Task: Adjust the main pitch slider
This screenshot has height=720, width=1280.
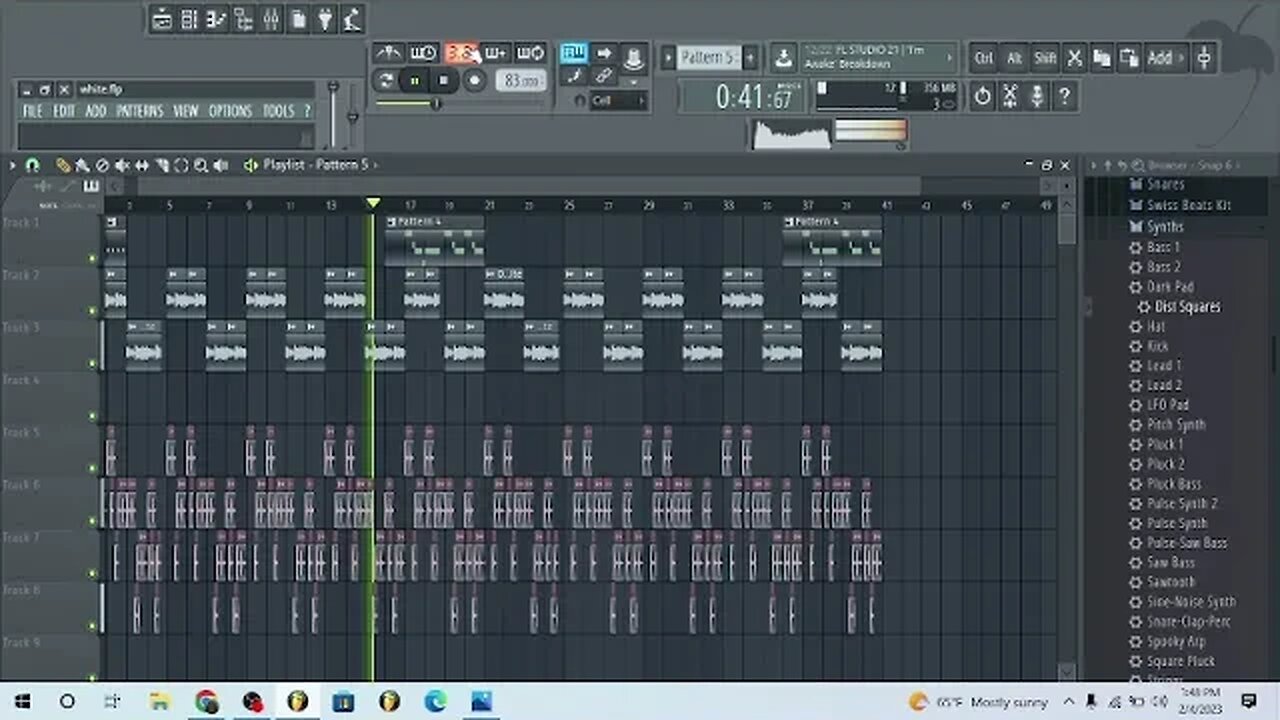Action: (x=352, y=115)
